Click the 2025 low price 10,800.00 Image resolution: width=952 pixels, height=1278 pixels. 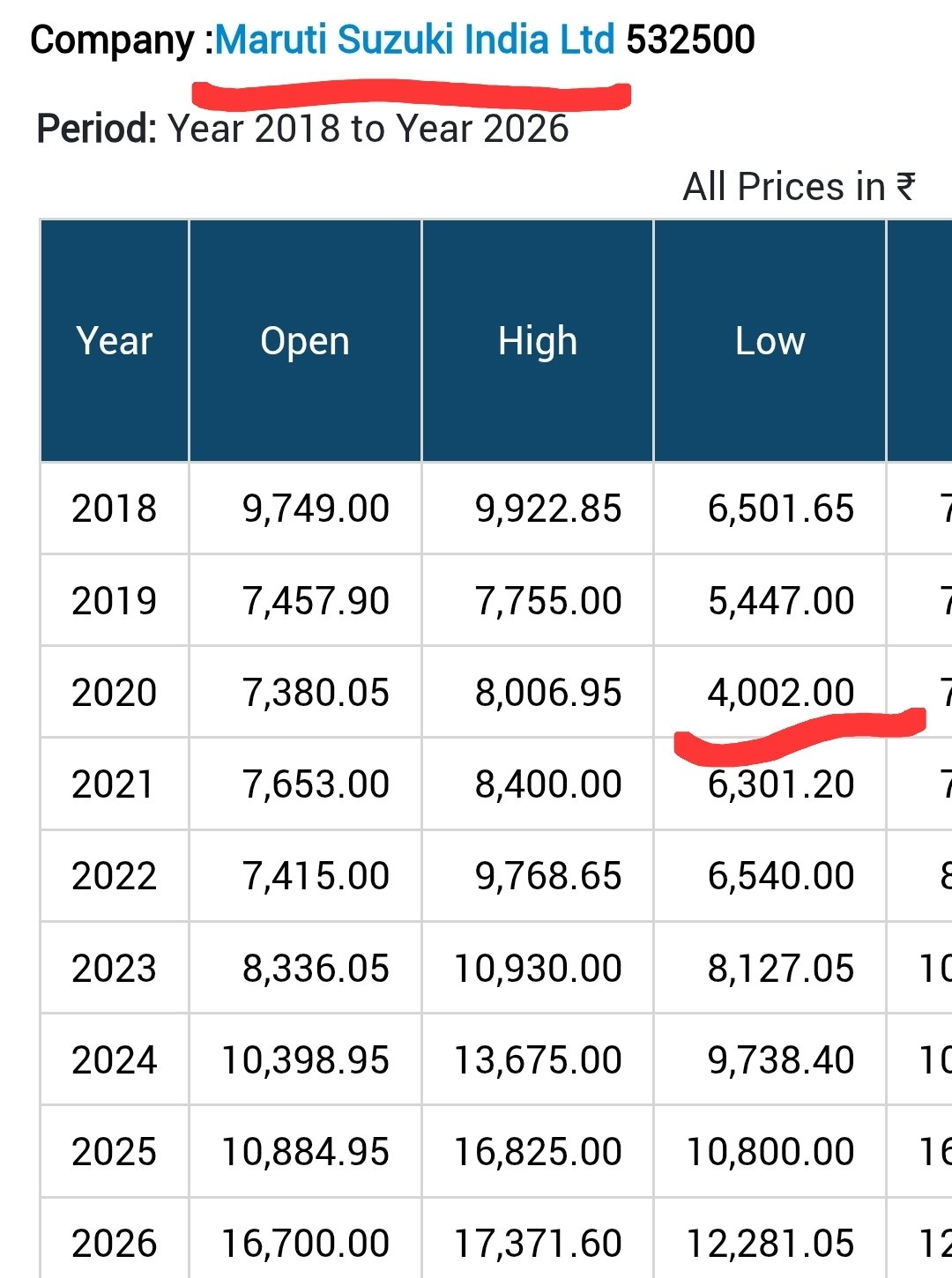(x=770, y=1152)
